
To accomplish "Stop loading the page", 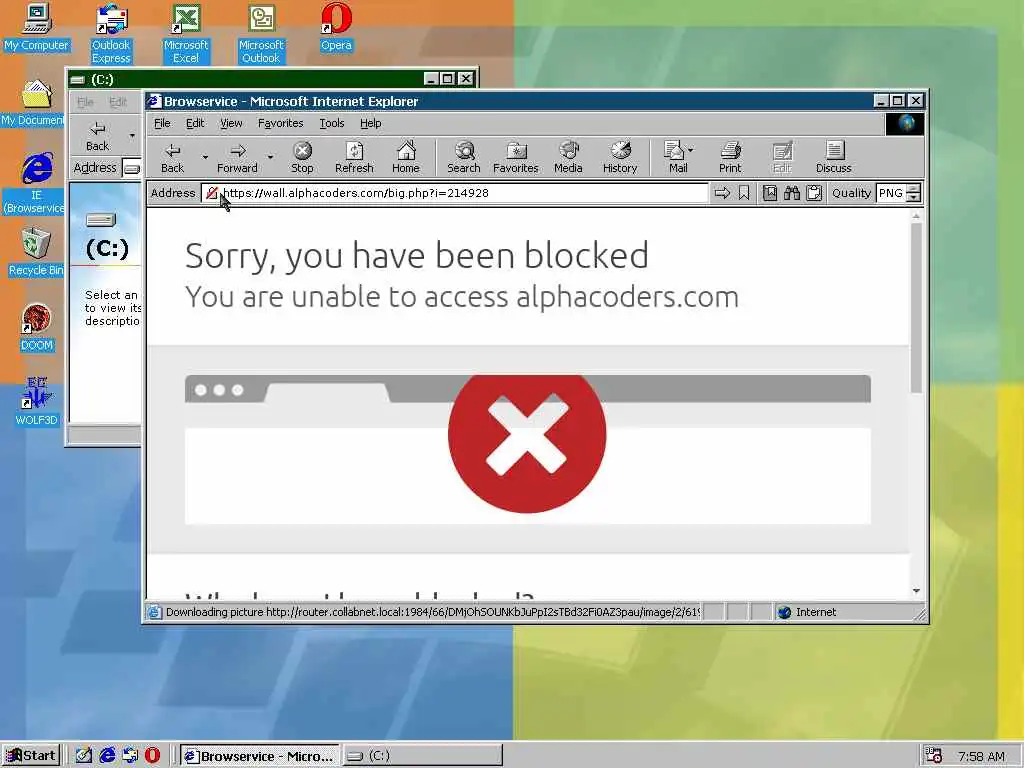I will pyautogui.click(x=302, y=158).
